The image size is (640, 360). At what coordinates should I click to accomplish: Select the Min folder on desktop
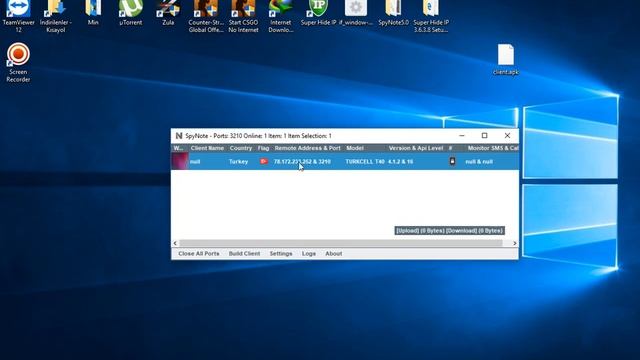(x=93, y=12)
